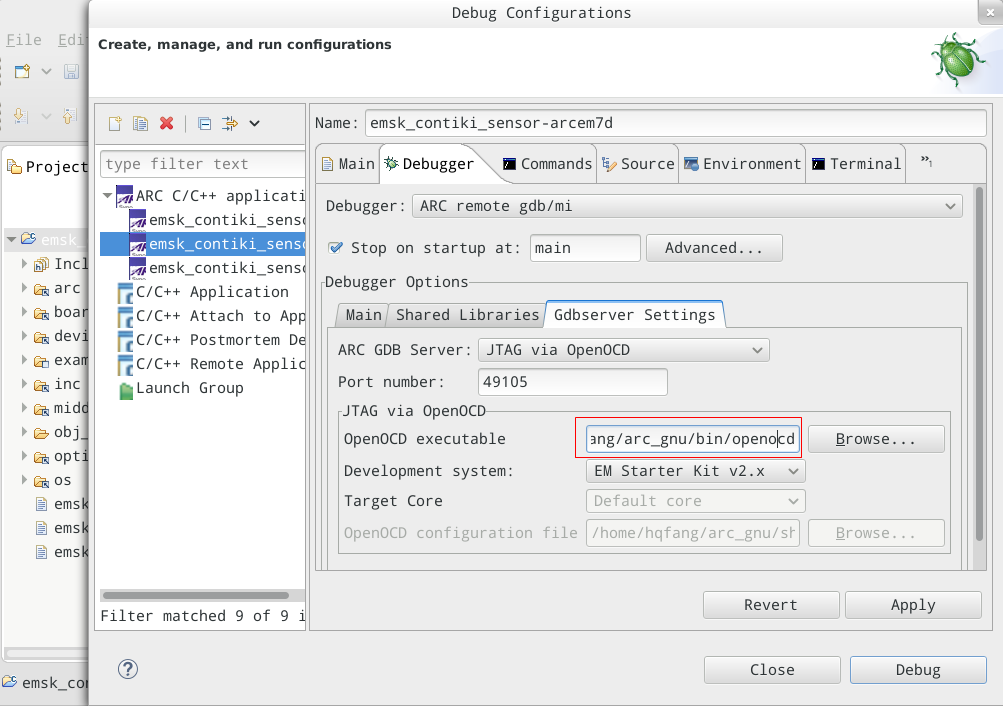
Task: Duplicate the selected launch configuration
Action: 139,123
